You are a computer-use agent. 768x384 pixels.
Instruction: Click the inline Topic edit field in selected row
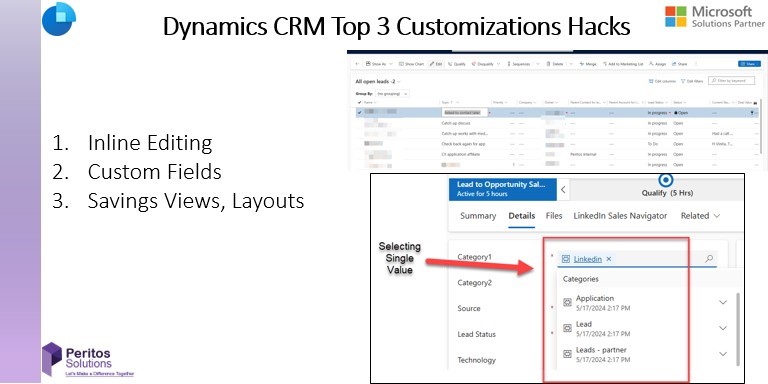pyautogui.click(x=464, y=112)
